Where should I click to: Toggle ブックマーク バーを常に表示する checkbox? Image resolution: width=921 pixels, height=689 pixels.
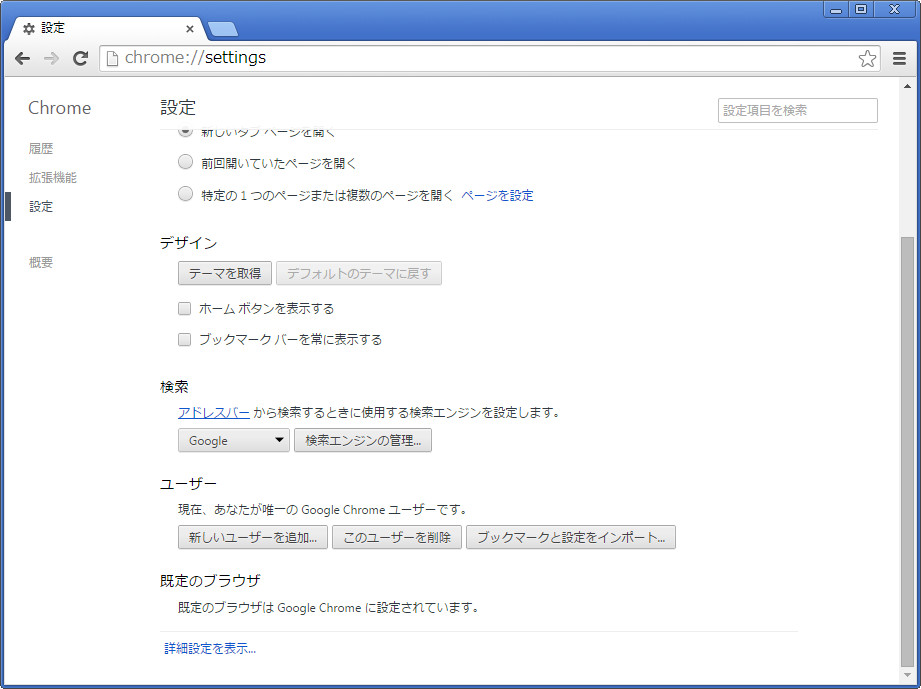click(184, 340)
